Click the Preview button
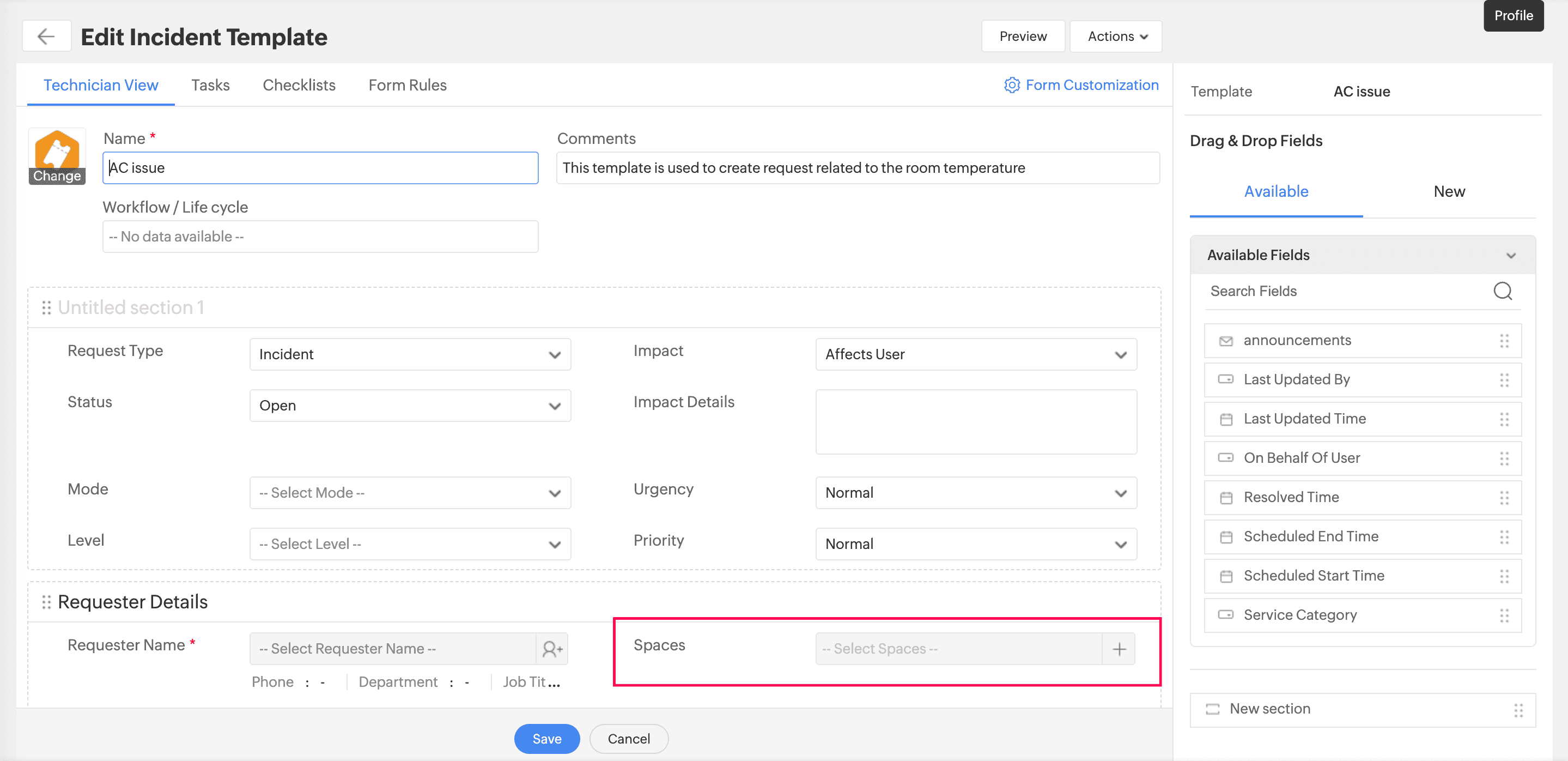This screenshot has height=761, width=1568. pyautogui.click(x=1023, y=37)
